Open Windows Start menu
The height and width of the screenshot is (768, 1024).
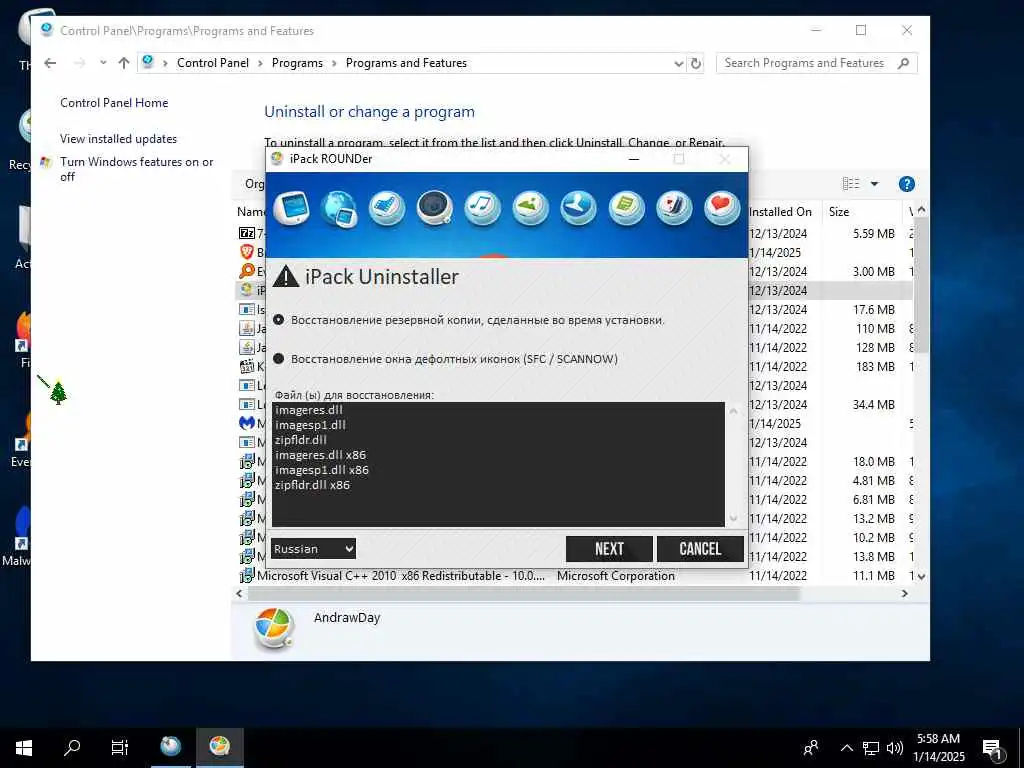point(24,748)
